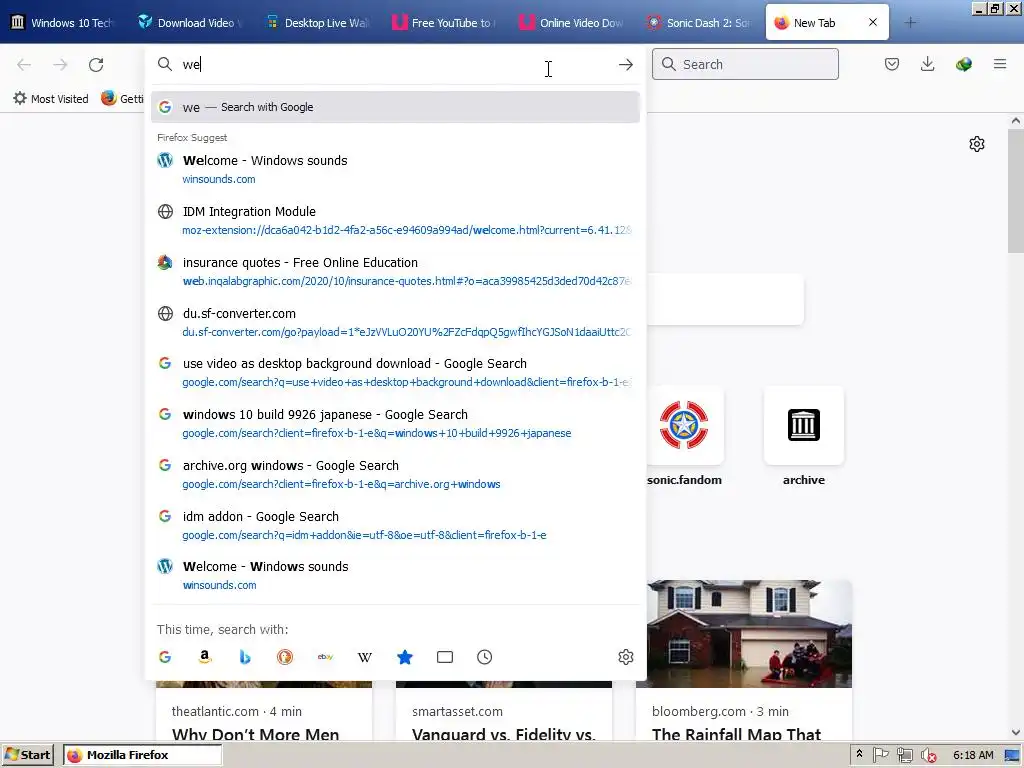
Task: Open search settings gear in the dropdown
Action: (626, 657)
